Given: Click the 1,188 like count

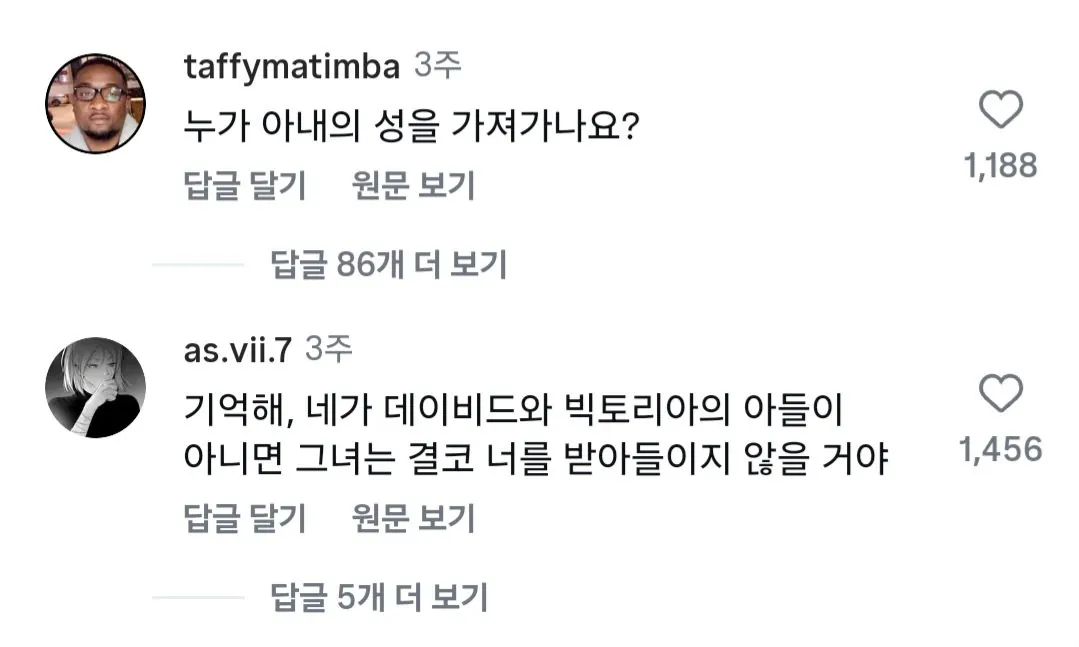Looking at the screenshot, I should pyautogui.click(x=1000, y=166).
